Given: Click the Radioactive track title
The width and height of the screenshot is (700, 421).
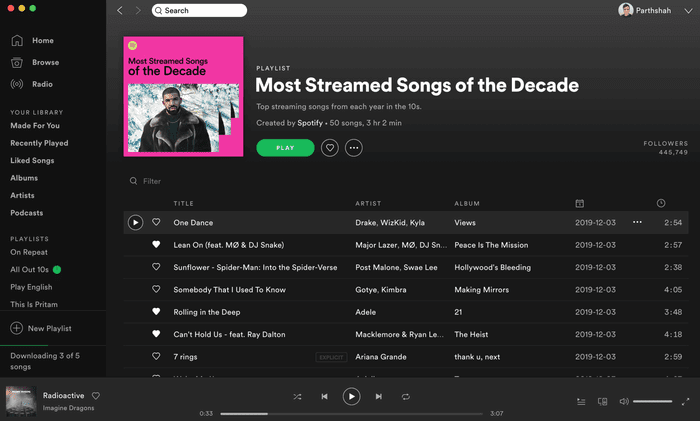Looking at the screenshot, I should pyautogui.click(x=63, y=396).
